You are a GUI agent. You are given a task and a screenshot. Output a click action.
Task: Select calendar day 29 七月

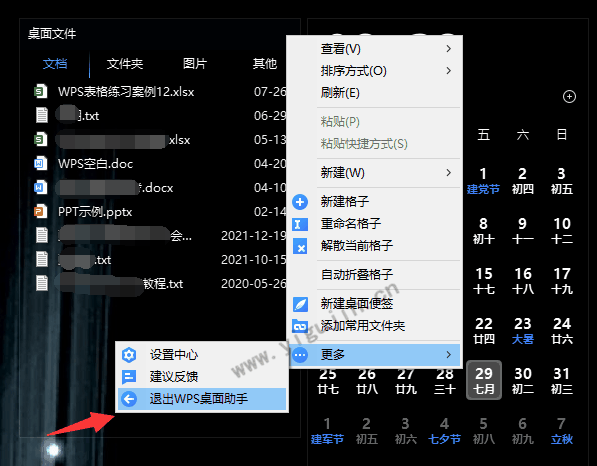point(484,380)
